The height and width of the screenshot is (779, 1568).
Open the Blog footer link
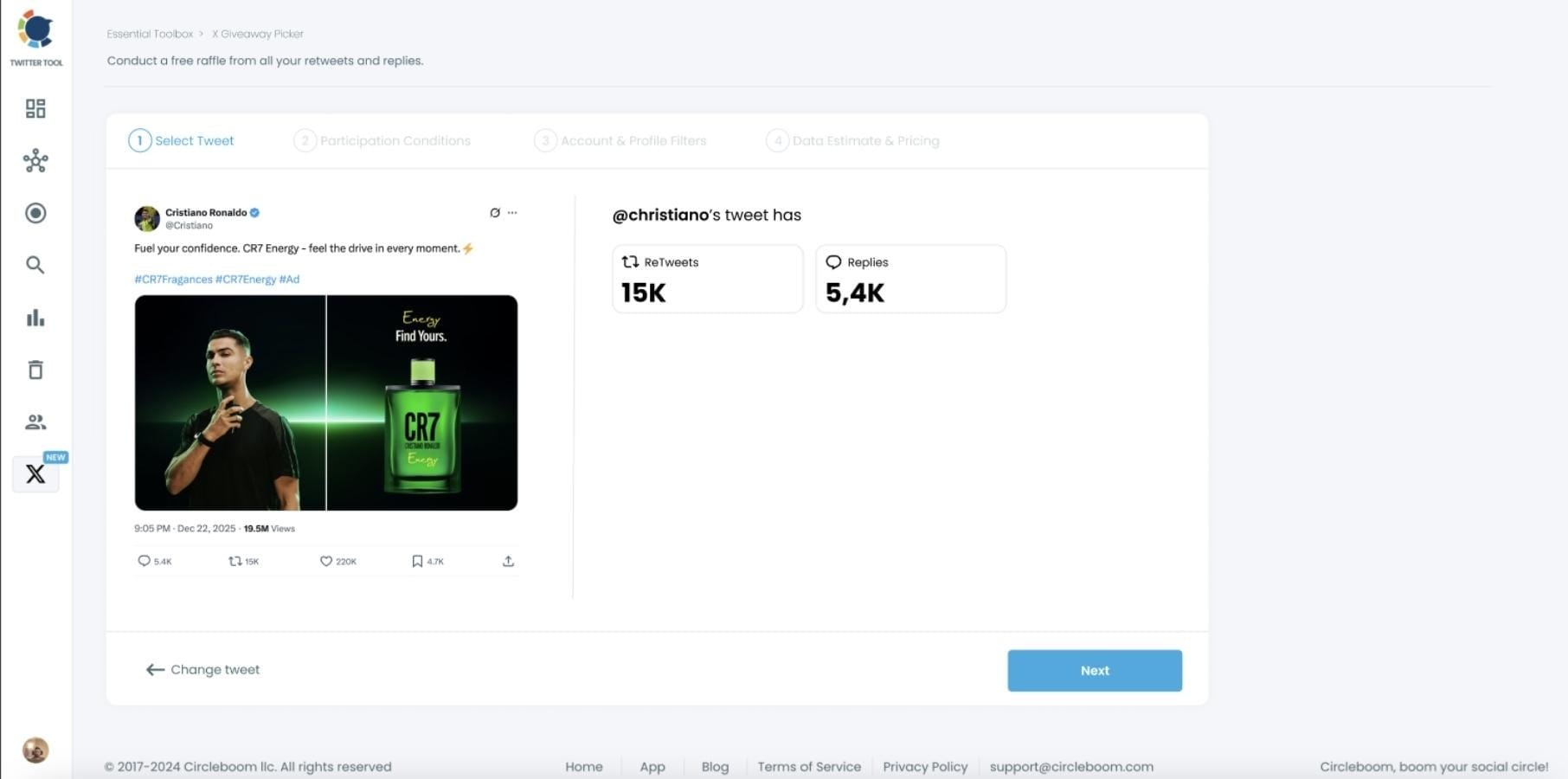point(715,767)
